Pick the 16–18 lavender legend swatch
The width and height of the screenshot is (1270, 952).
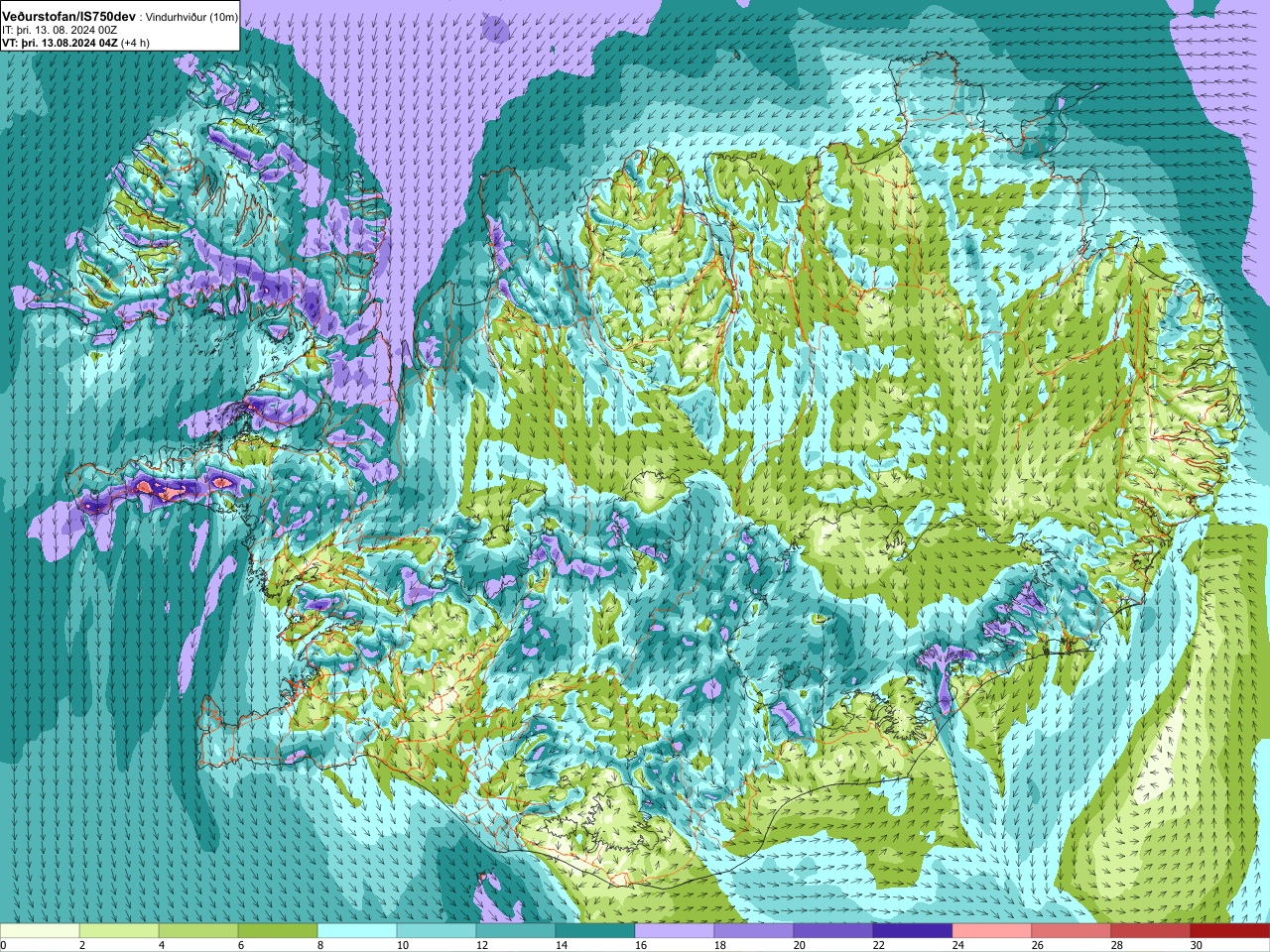pos(675,931)
